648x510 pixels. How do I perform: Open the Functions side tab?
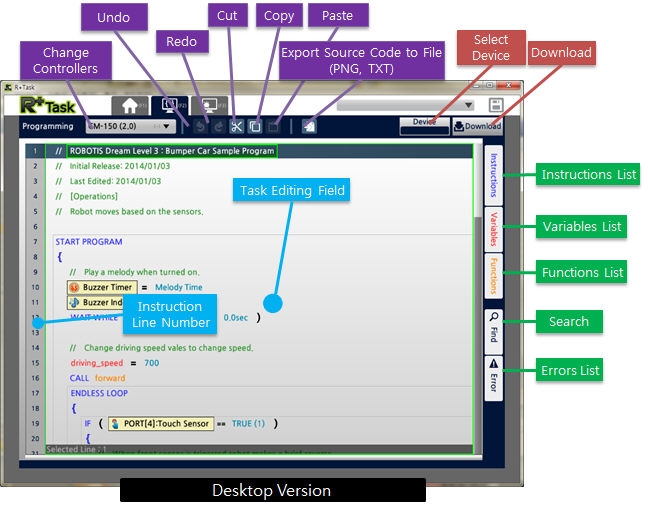[493, 276]
